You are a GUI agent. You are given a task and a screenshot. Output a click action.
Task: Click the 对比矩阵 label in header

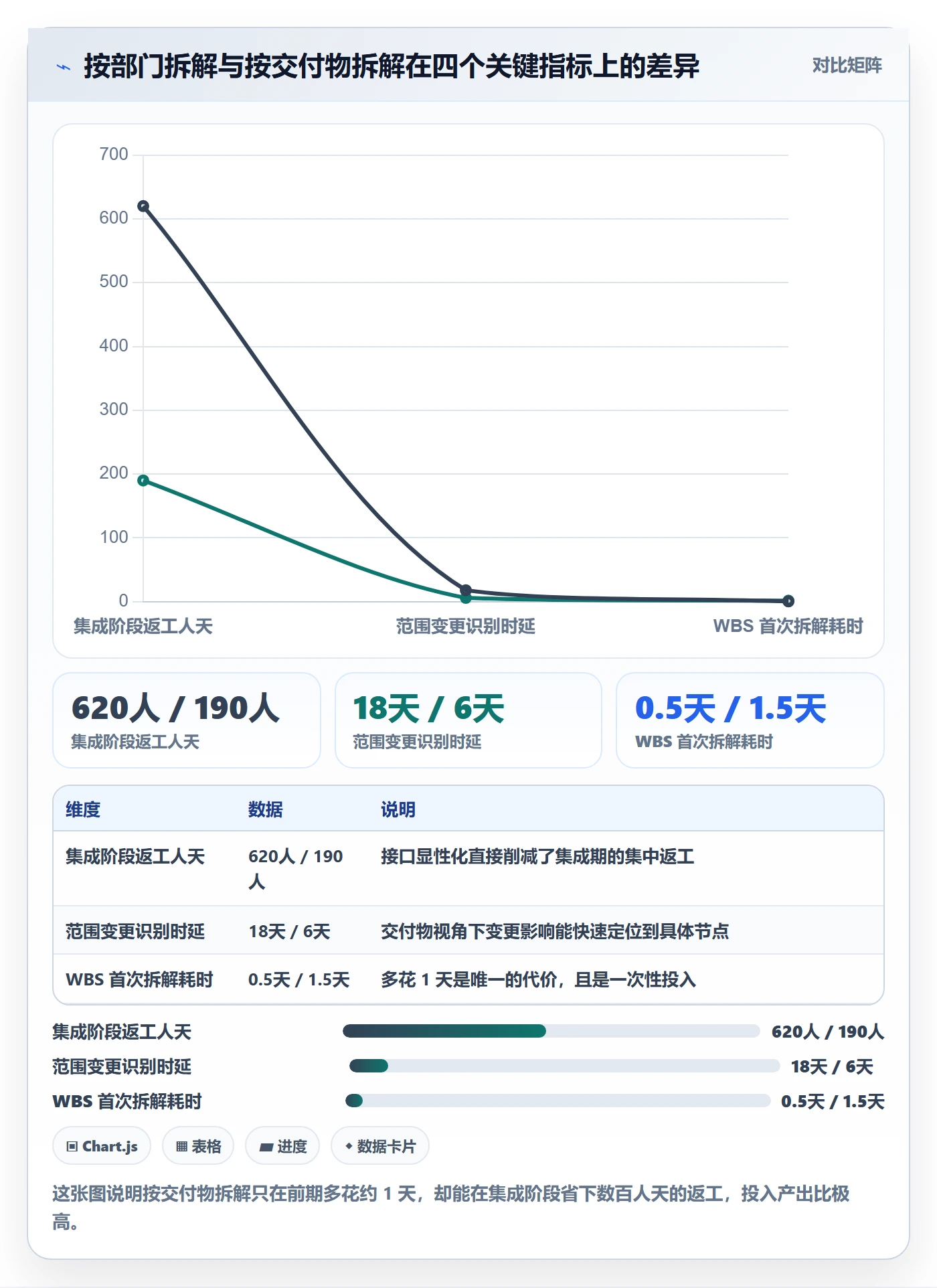coord(847,66)
